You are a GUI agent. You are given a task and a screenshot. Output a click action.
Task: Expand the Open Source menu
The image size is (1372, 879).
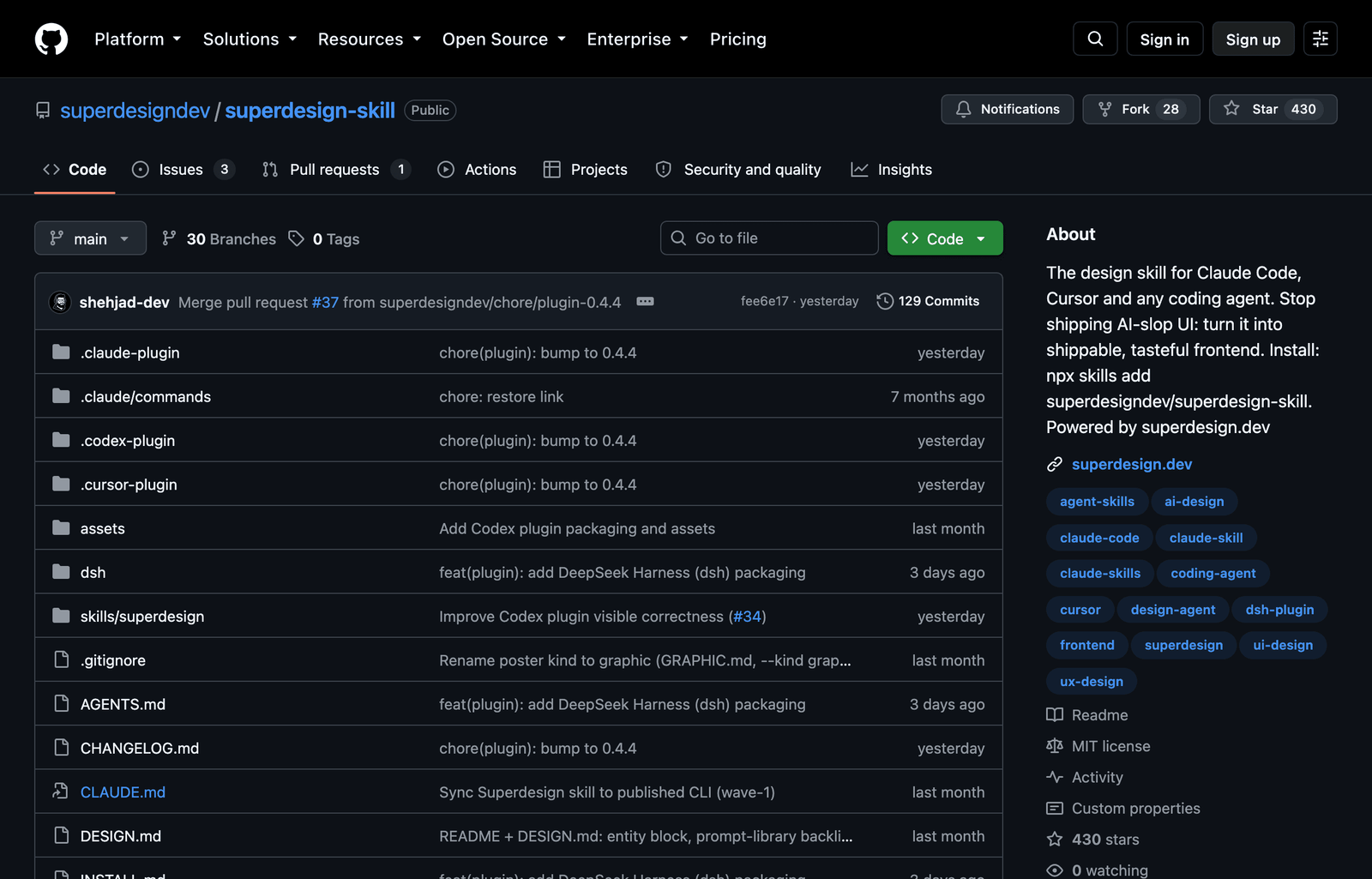[x=504, y=39]
